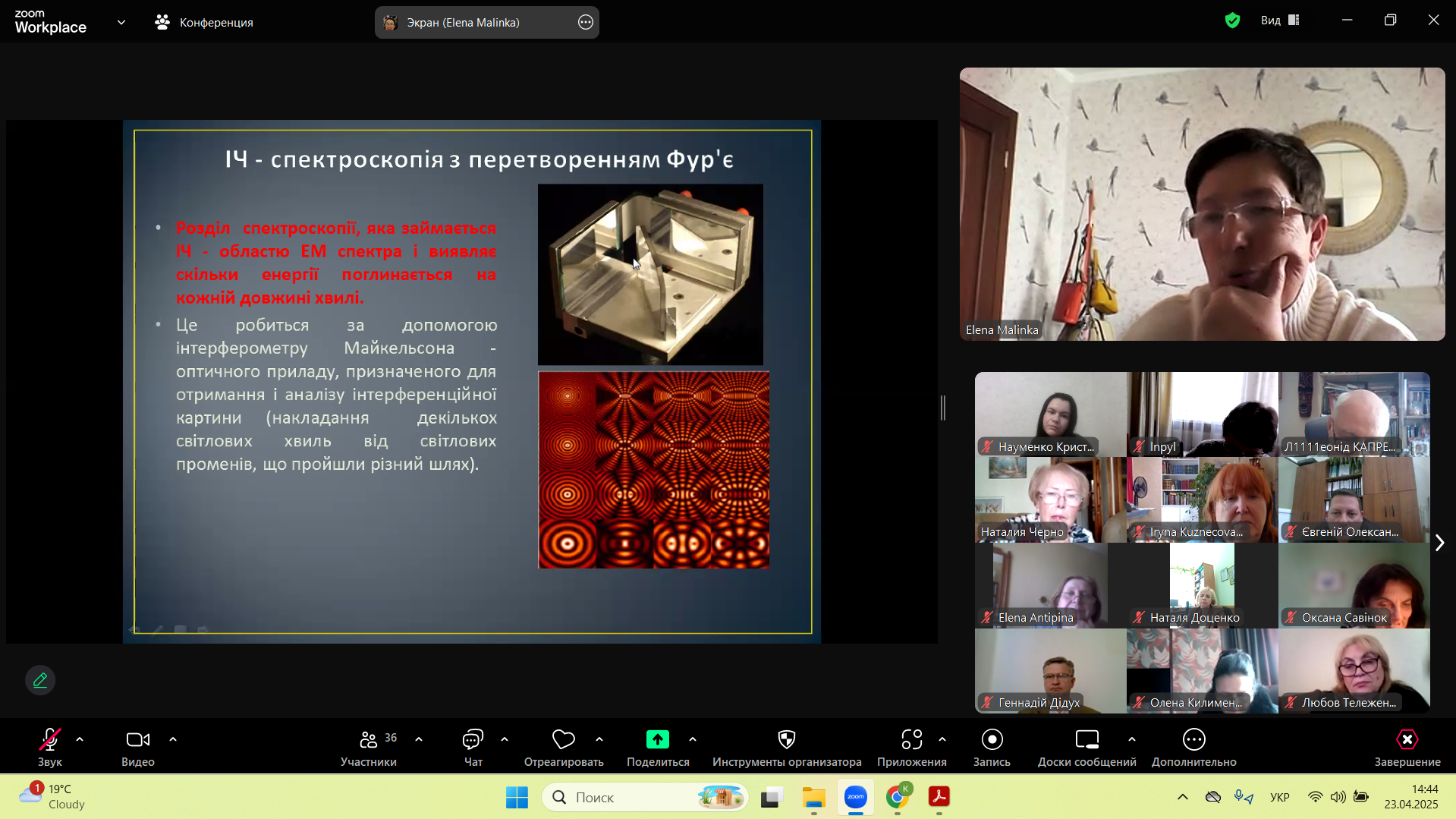The image size is (1456, 819).
Task: Click the interference pattern image on slide
Action: (x=654, y=470)
